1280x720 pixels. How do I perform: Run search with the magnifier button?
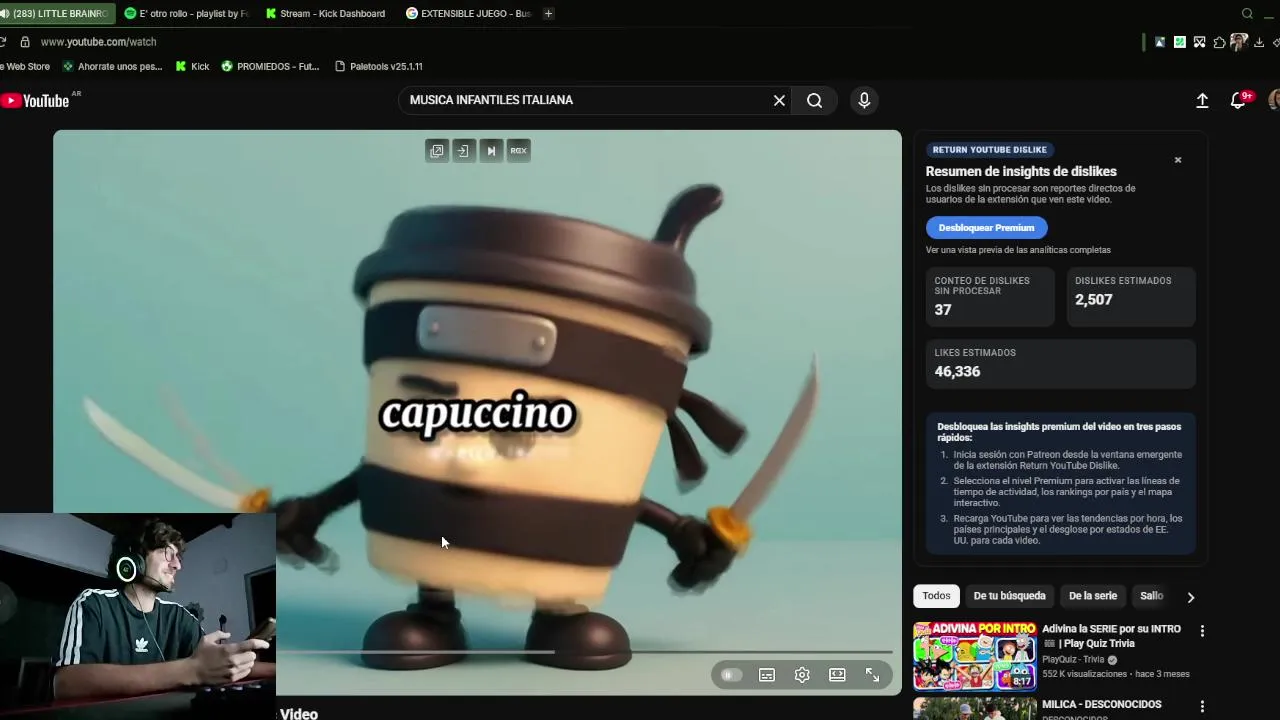(815, 100)
